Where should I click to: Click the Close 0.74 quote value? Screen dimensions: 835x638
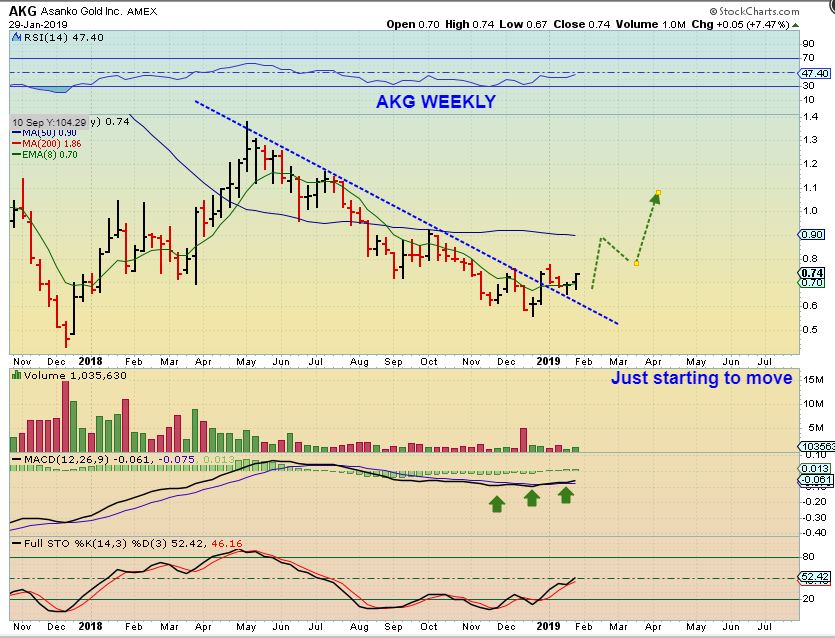[x=582, y=24]
